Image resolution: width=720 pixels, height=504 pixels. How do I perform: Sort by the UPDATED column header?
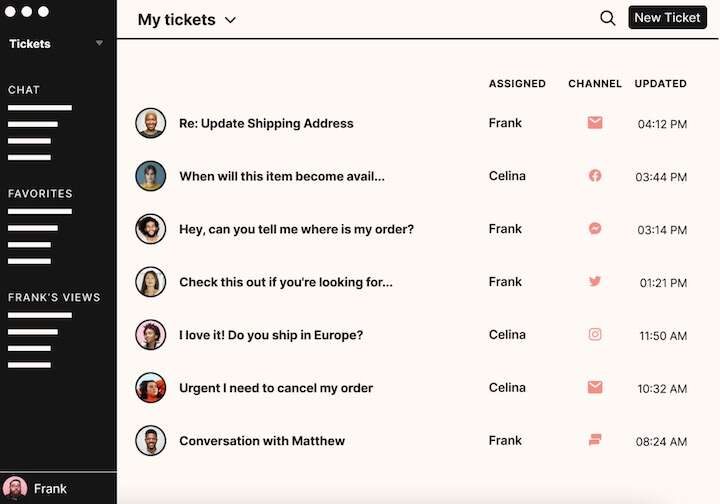660,84
